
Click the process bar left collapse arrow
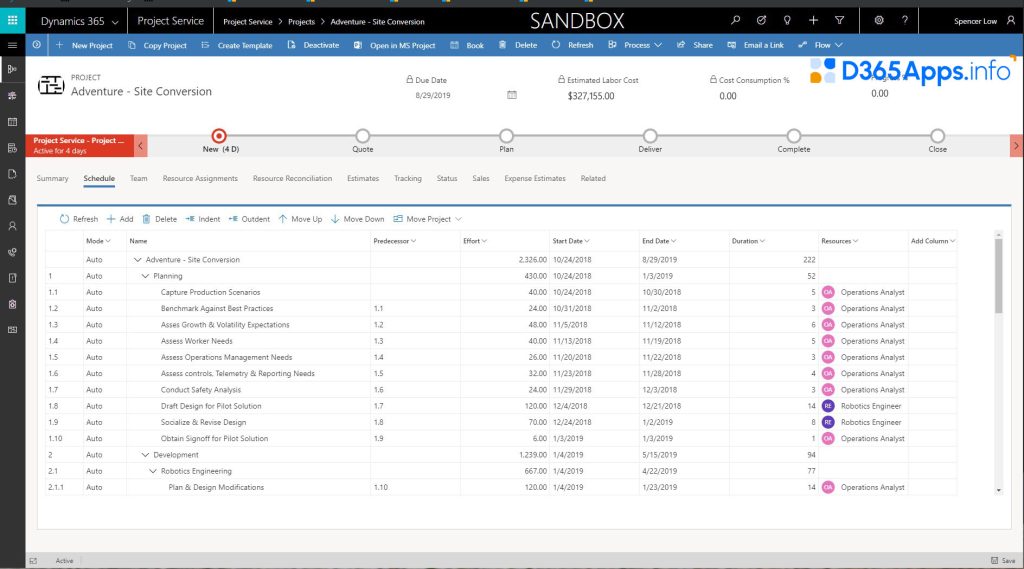click(x=140, y=146)
